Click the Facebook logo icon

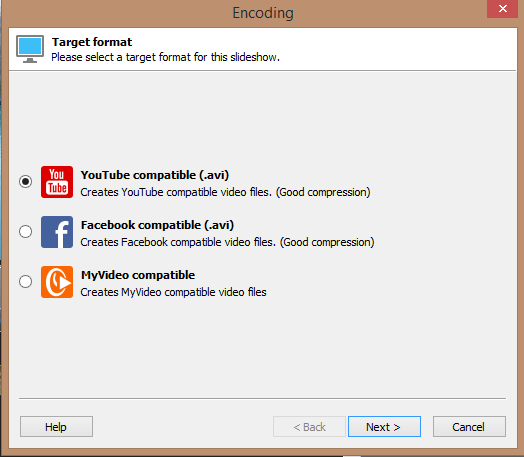(x=57, y=232)
